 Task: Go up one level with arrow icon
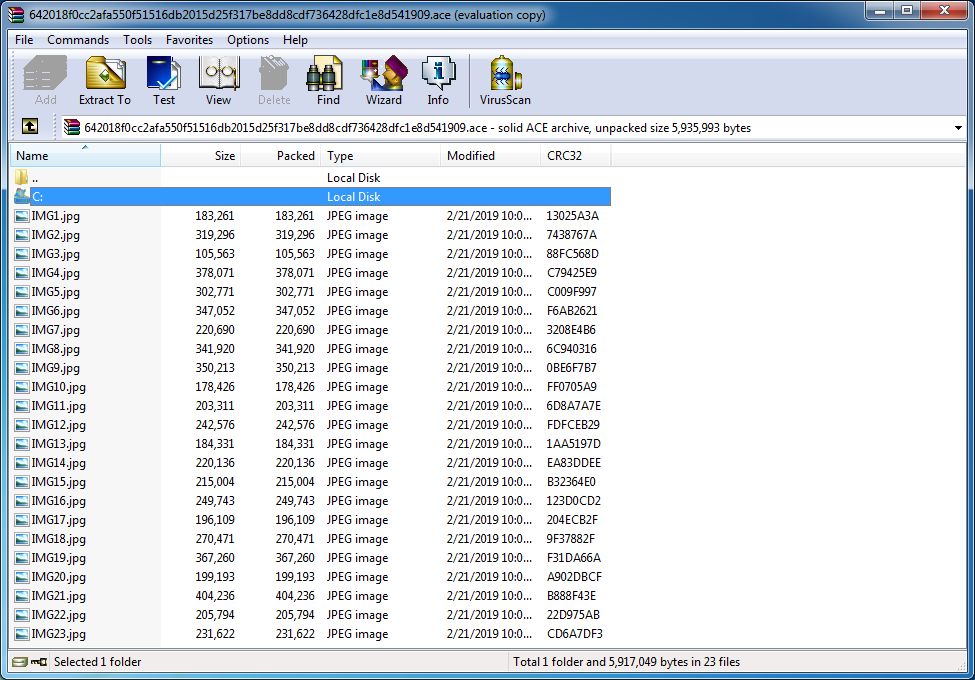pos(30,127)
